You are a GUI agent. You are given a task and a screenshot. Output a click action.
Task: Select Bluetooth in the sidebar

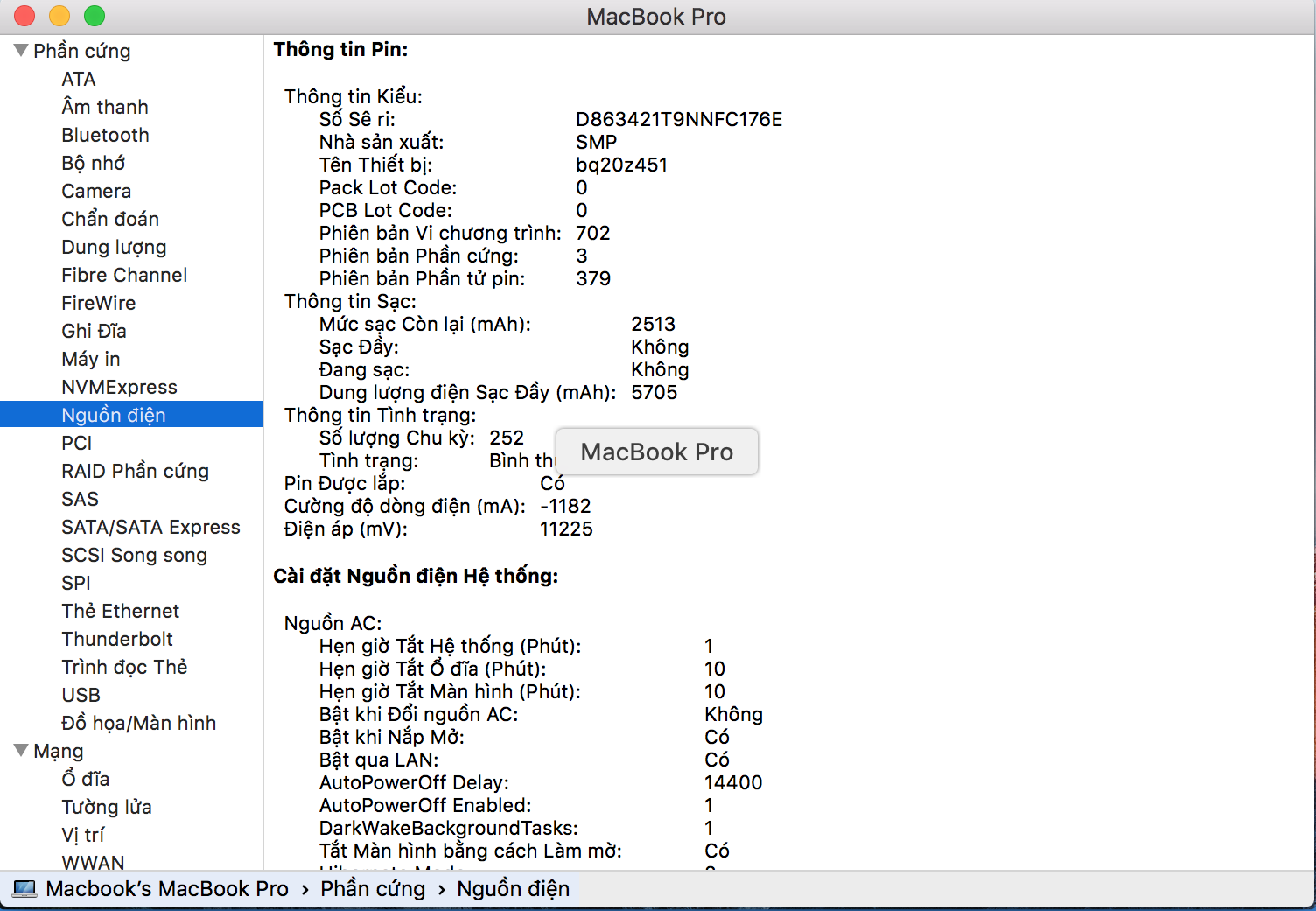tap(105, 135)
